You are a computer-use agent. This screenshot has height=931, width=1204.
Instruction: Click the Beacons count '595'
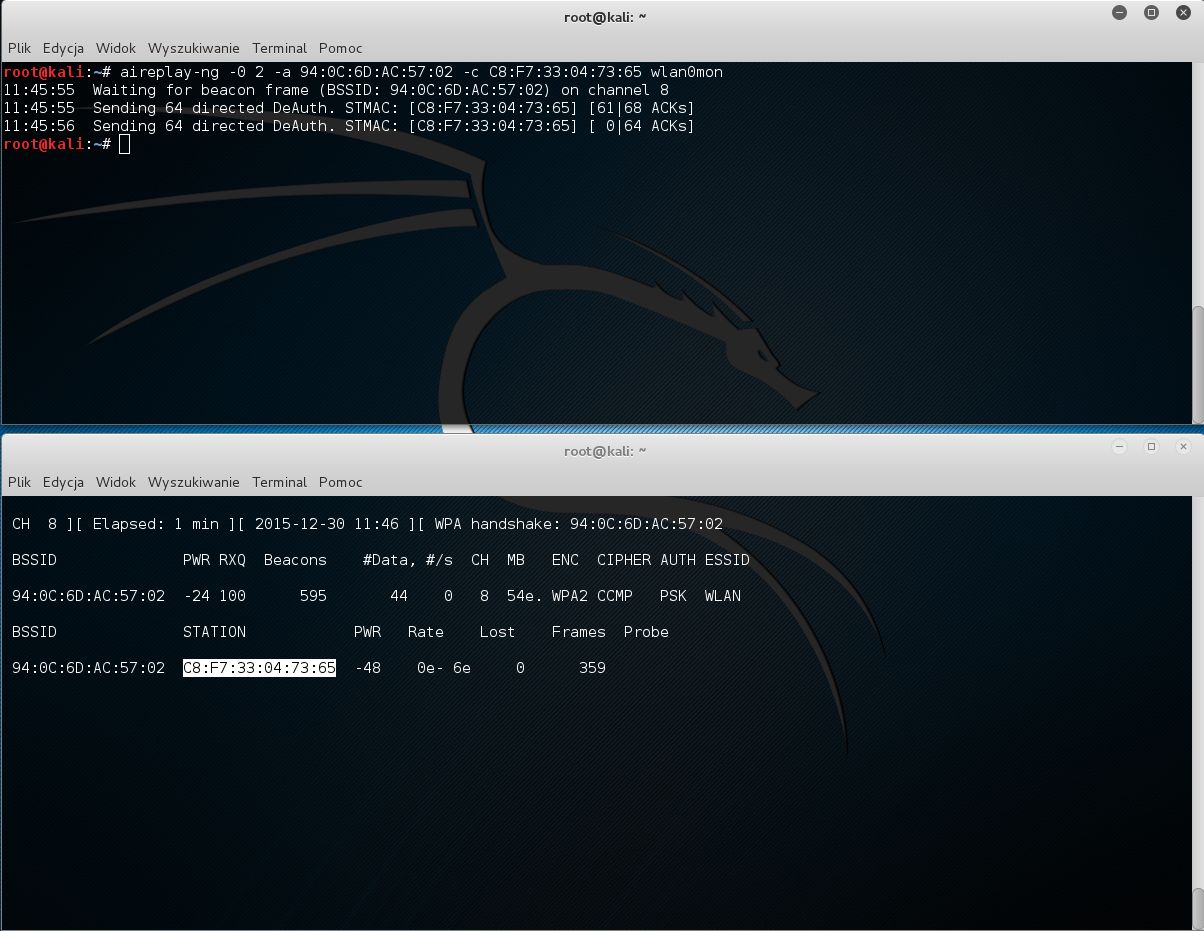pyautogui.click(x=313, y=596)
